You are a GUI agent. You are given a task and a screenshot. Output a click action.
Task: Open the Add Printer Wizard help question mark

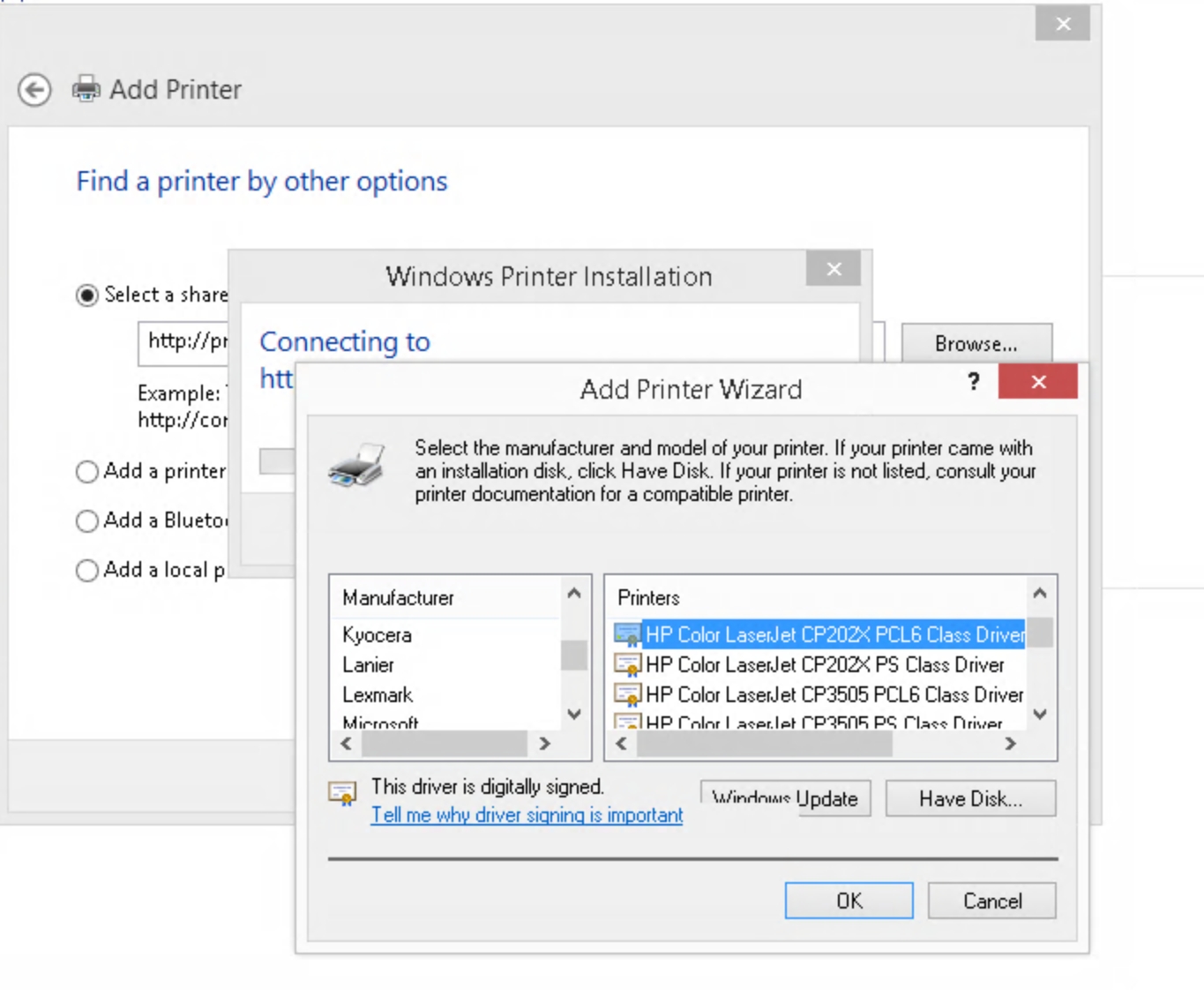(x=973, y=382)
